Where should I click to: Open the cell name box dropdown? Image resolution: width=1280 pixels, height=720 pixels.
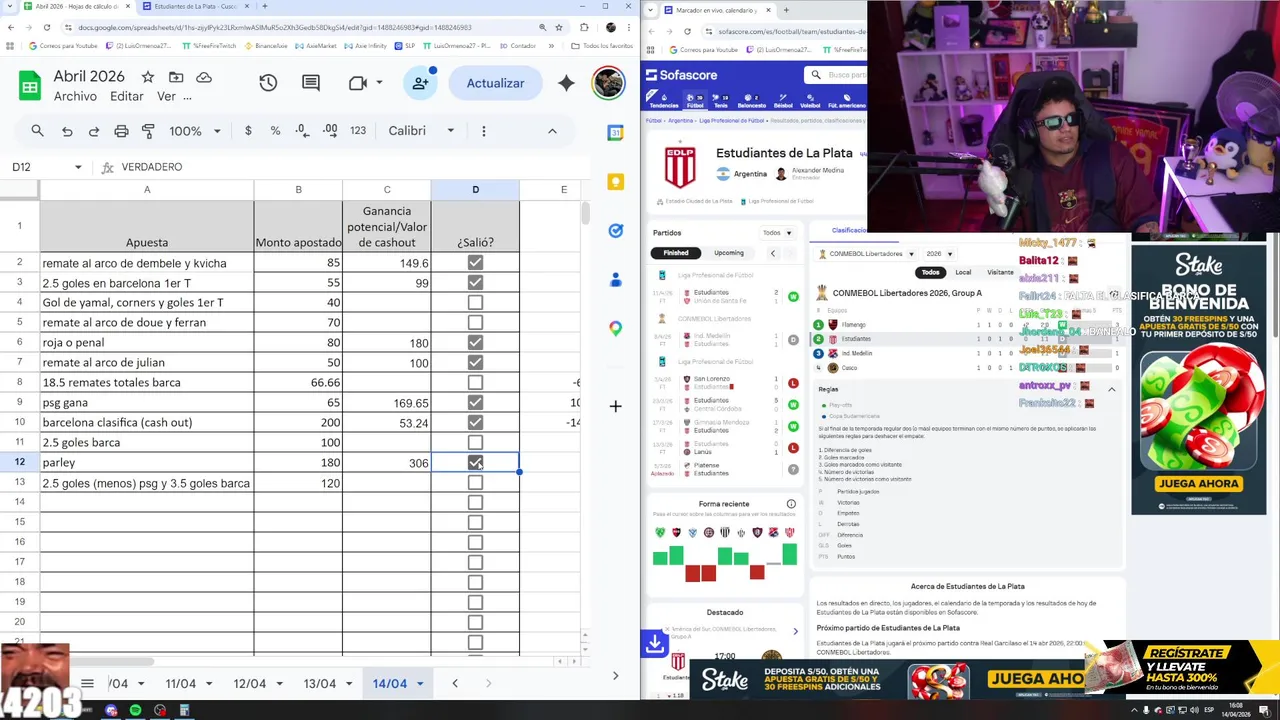click(x=78, y=167)
